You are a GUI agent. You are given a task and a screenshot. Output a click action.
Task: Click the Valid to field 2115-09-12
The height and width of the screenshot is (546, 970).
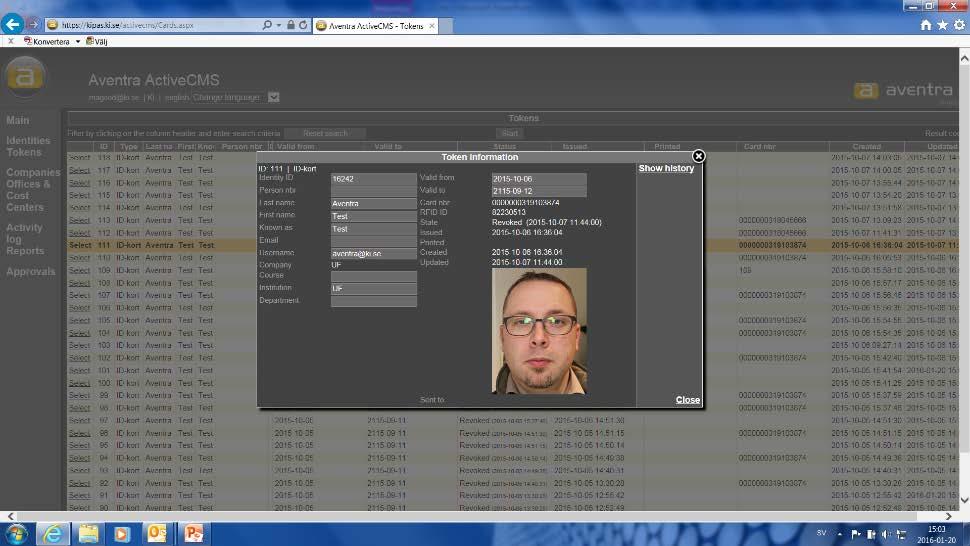(539, 191)
